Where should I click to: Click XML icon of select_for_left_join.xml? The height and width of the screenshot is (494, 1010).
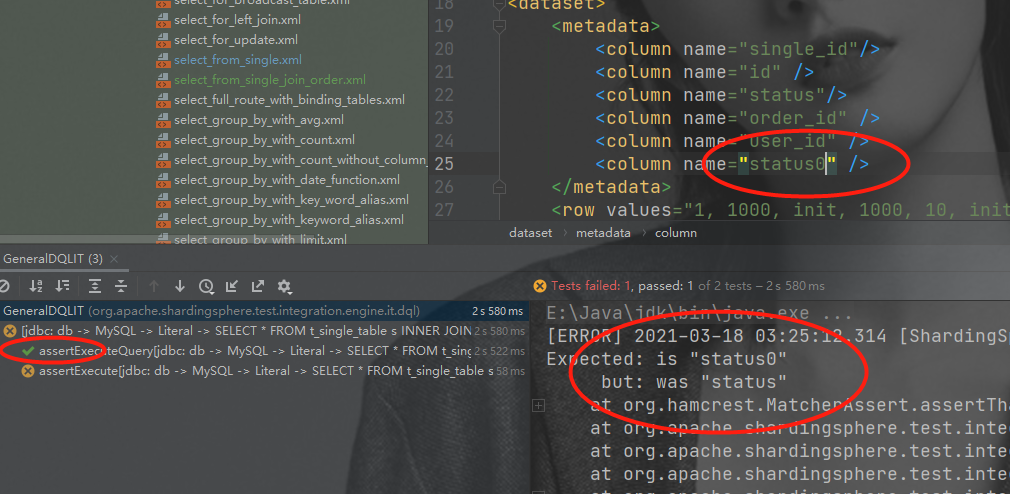163,20
